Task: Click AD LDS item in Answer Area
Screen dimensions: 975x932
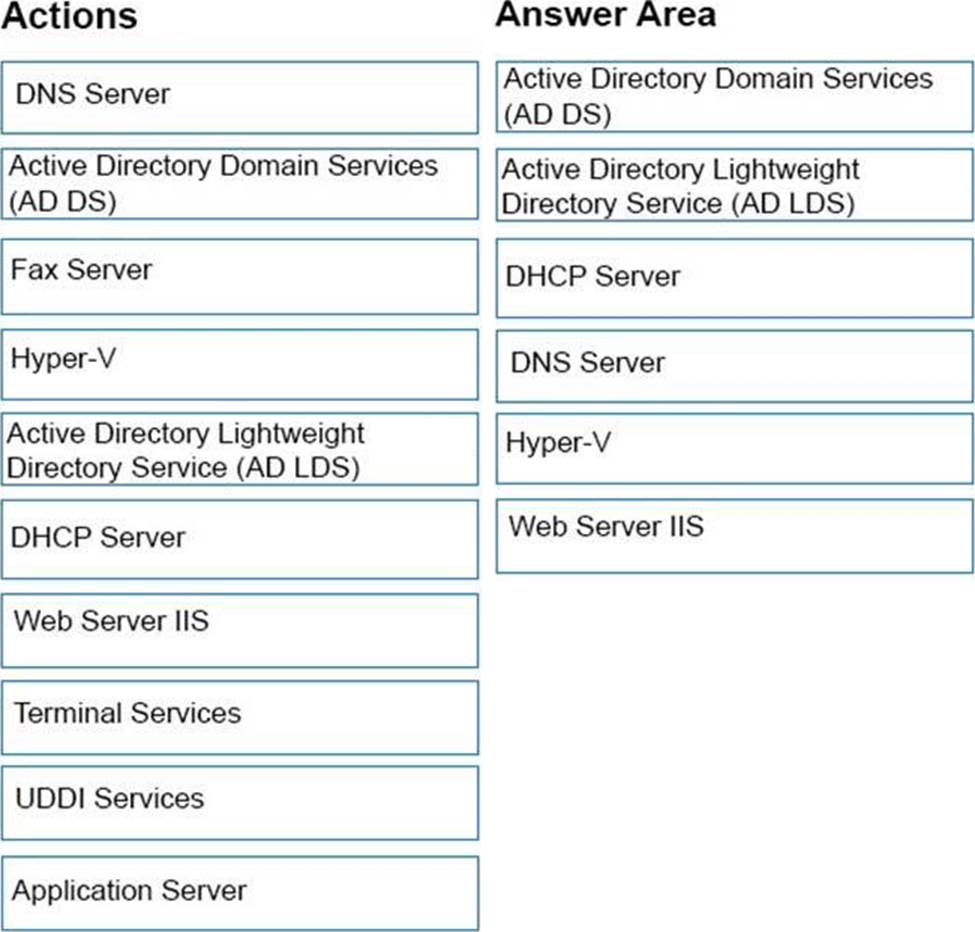Action: click(734, 185)
